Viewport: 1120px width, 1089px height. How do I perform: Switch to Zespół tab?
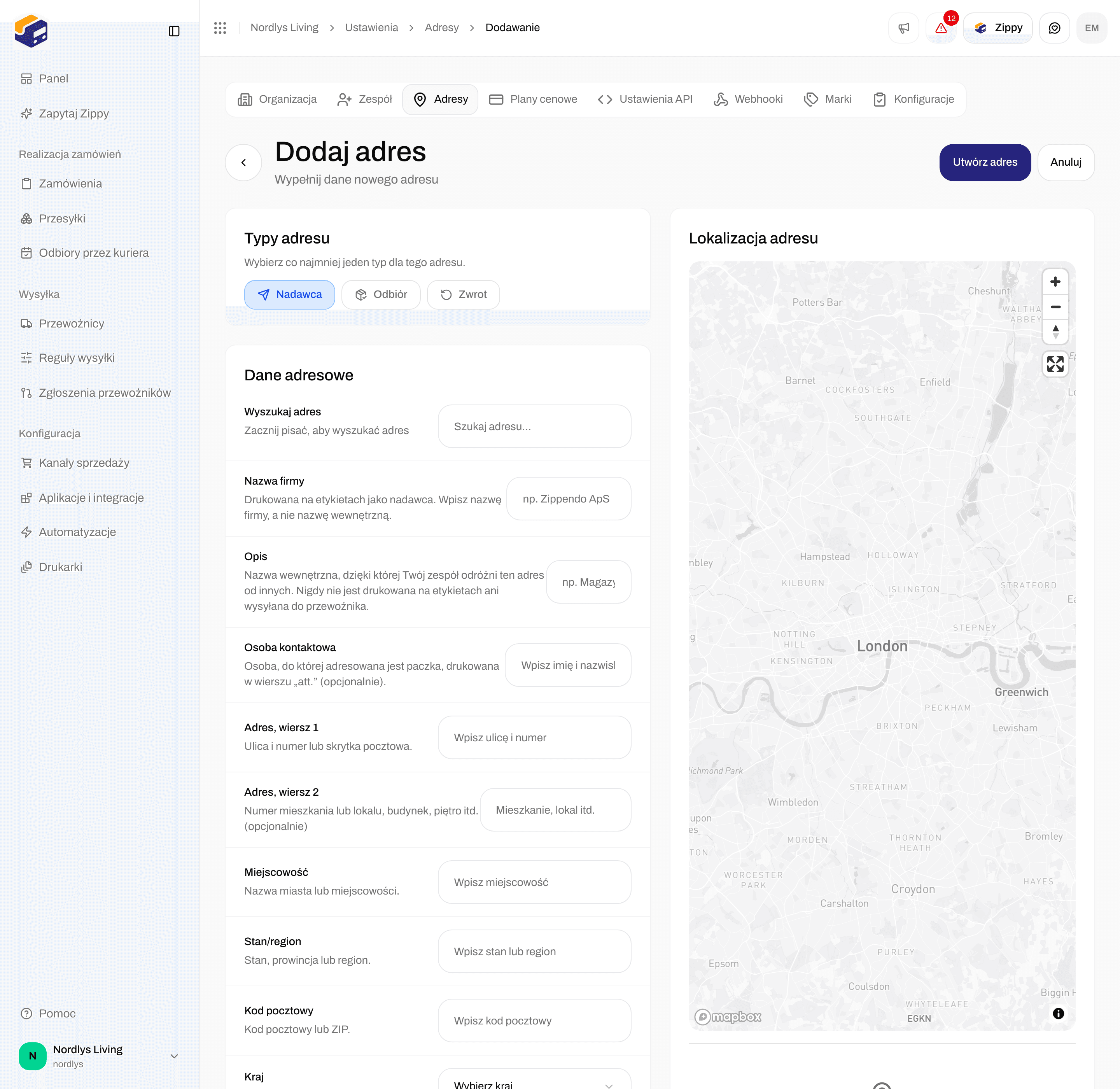pyautogui.click(x=365, y=100)
